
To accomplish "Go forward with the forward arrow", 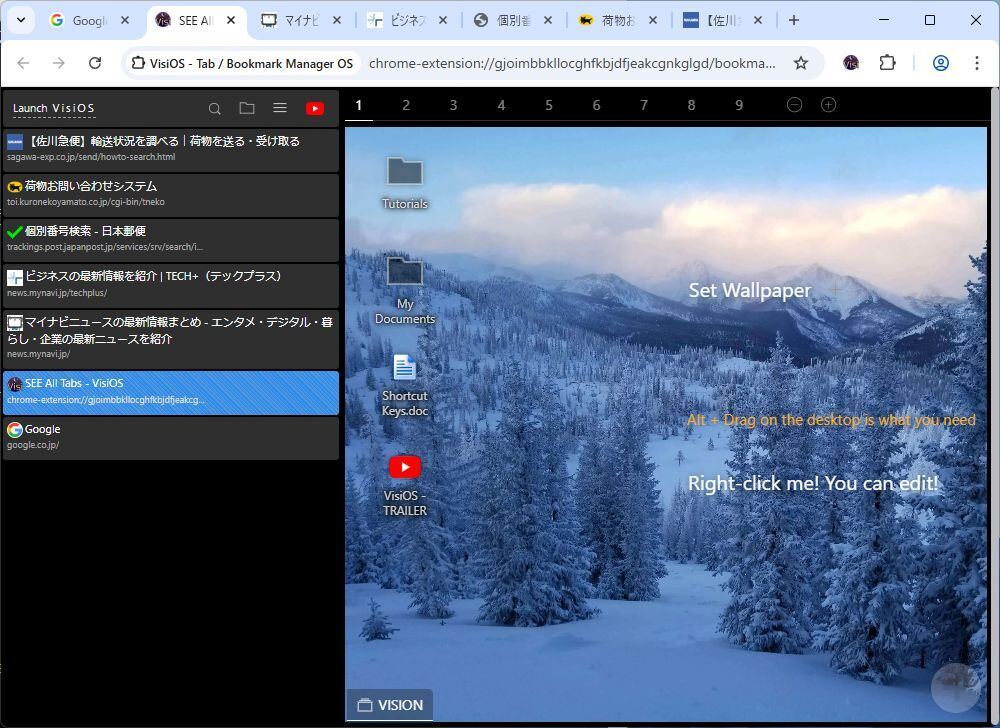I will pos(59,62).
